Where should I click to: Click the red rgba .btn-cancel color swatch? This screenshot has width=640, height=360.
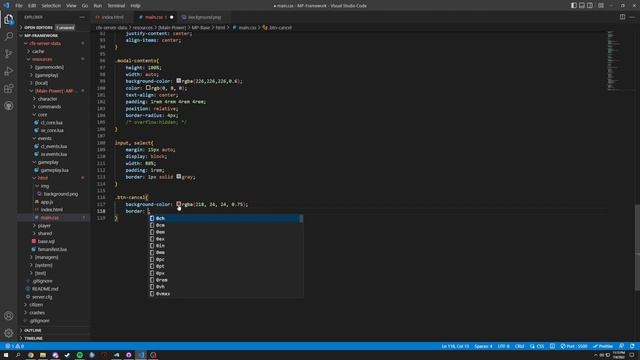pos(178,204)
